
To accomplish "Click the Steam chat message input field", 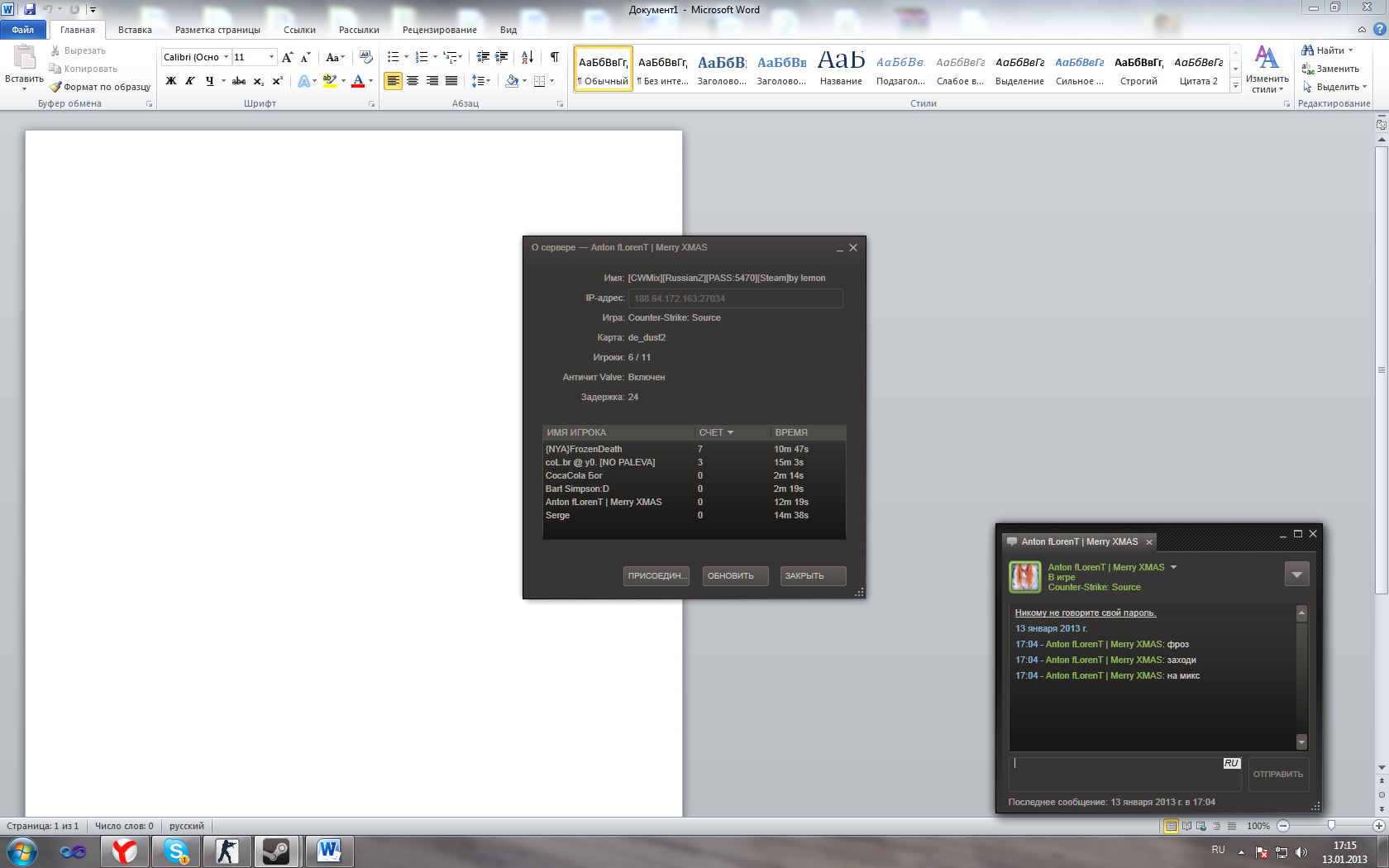I will coord(1126,775).
